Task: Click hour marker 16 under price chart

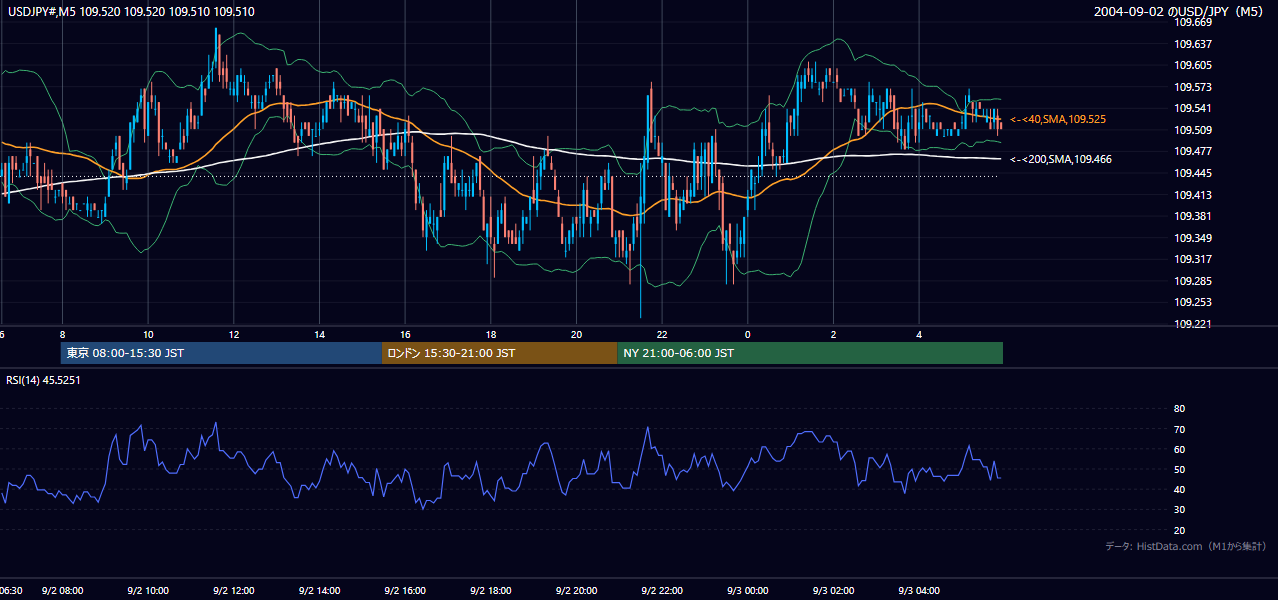Action: pos(405,334)
